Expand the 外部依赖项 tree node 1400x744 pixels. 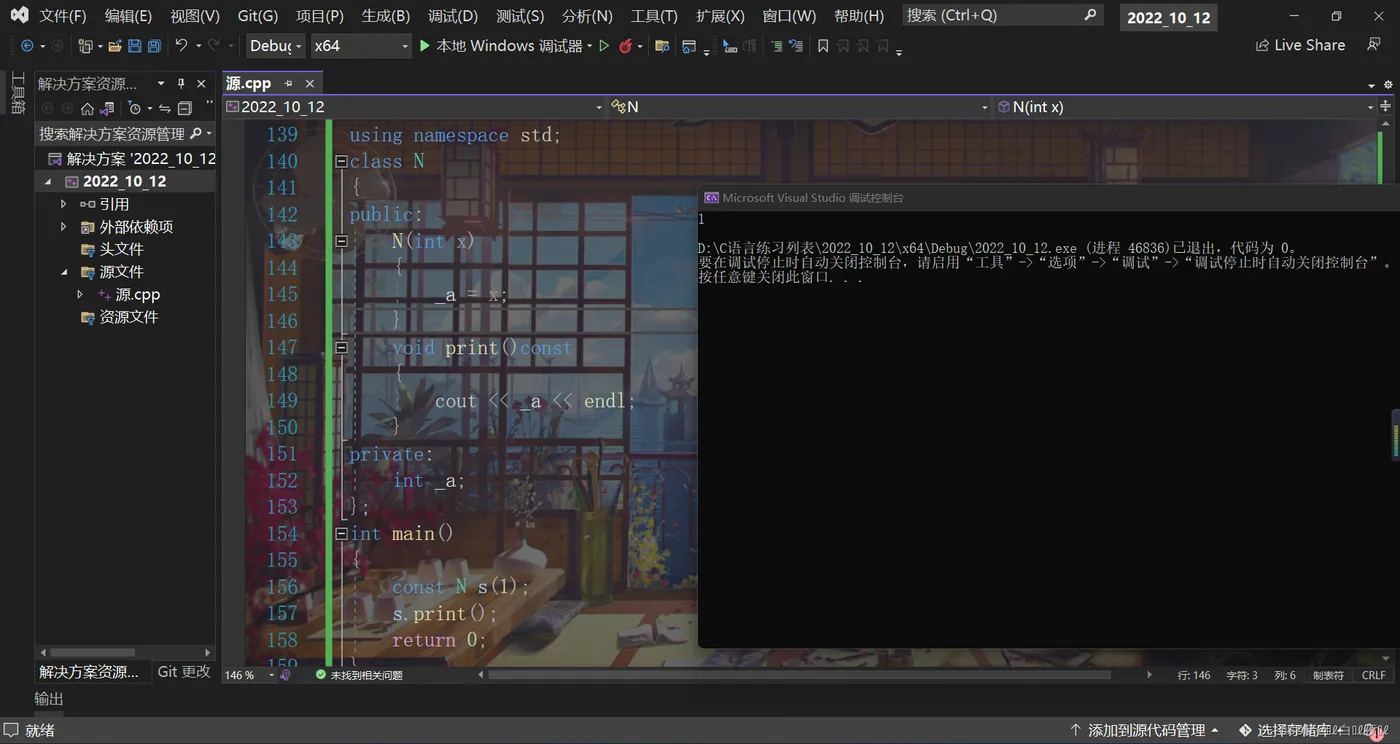(64, 227)
